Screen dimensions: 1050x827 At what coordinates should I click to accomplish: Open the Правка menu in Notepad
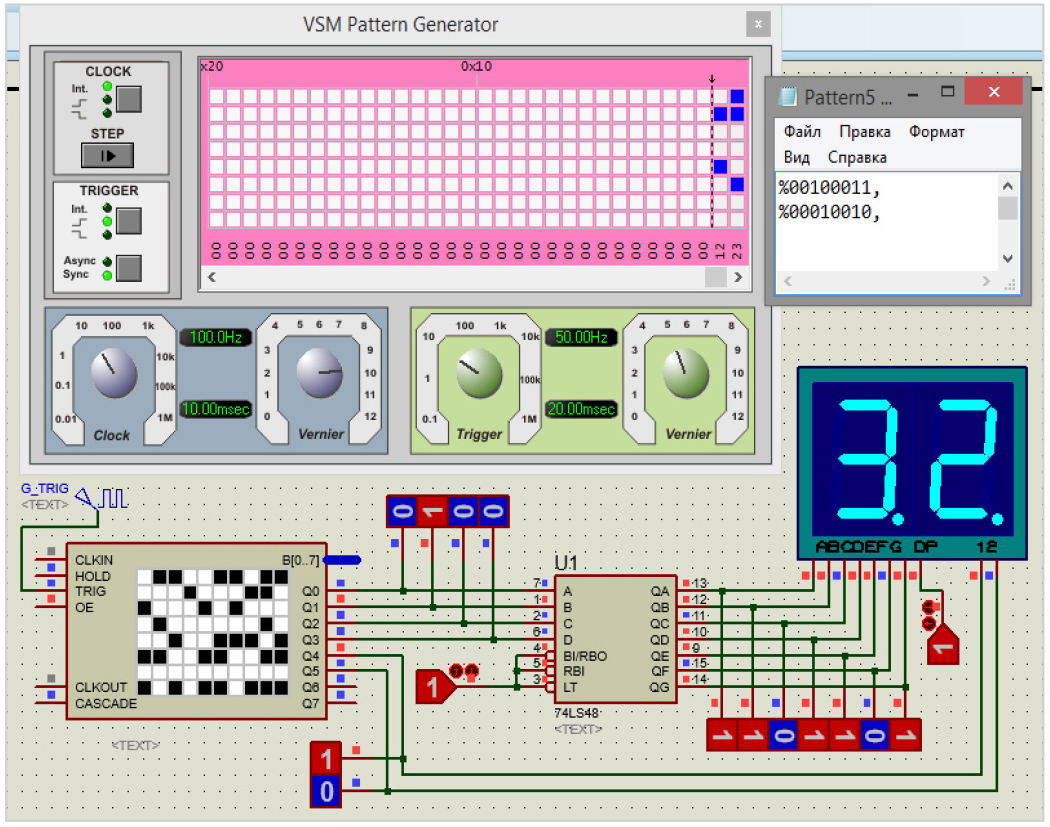(865, 131)
